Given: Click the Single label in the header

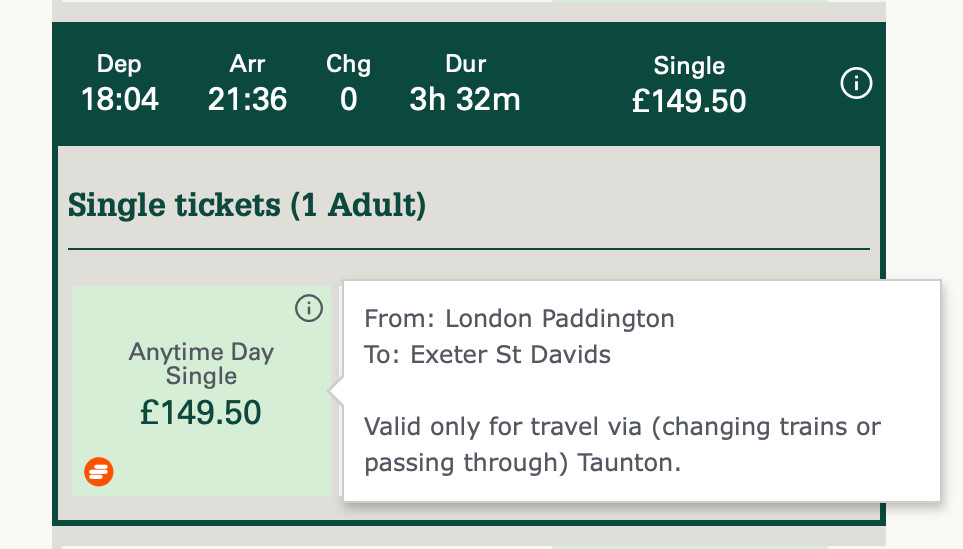Looking at the screenshot, I should pos(689,66).
